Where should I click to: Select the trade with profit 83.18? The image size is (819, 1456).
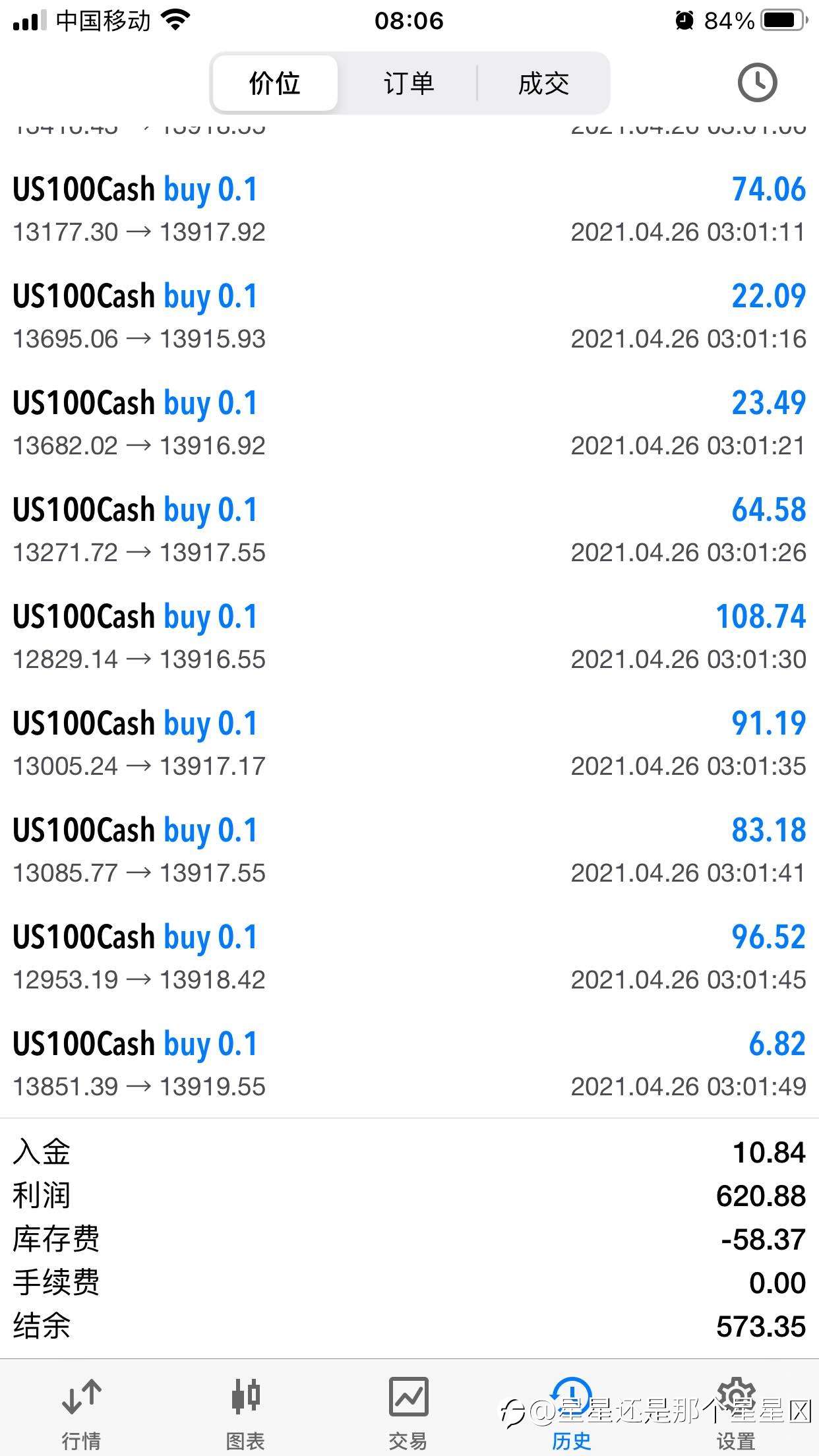409,850
